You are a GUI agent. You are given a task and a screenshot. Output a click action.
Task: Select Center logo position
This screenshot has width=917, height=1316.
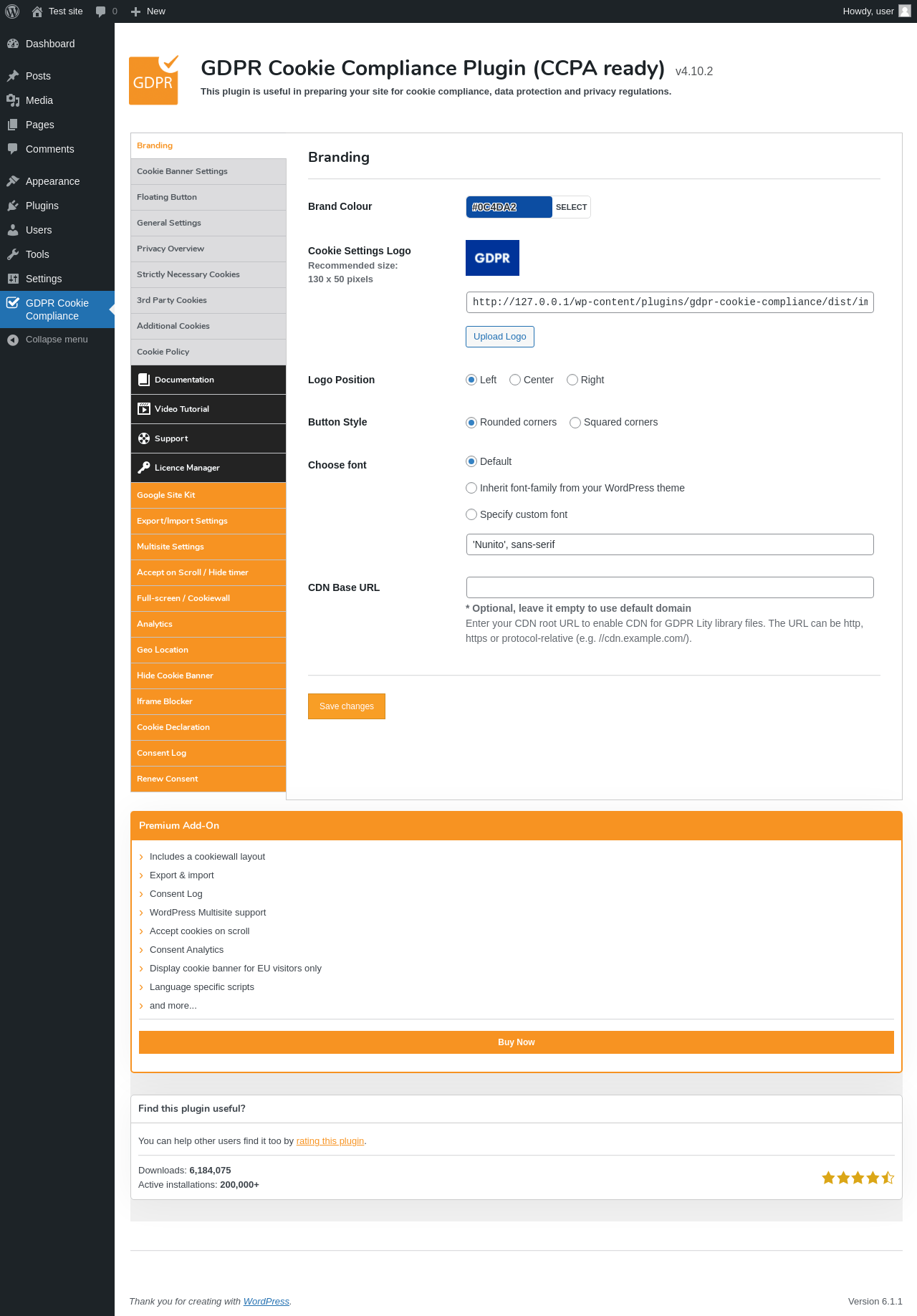click(515, 380)
